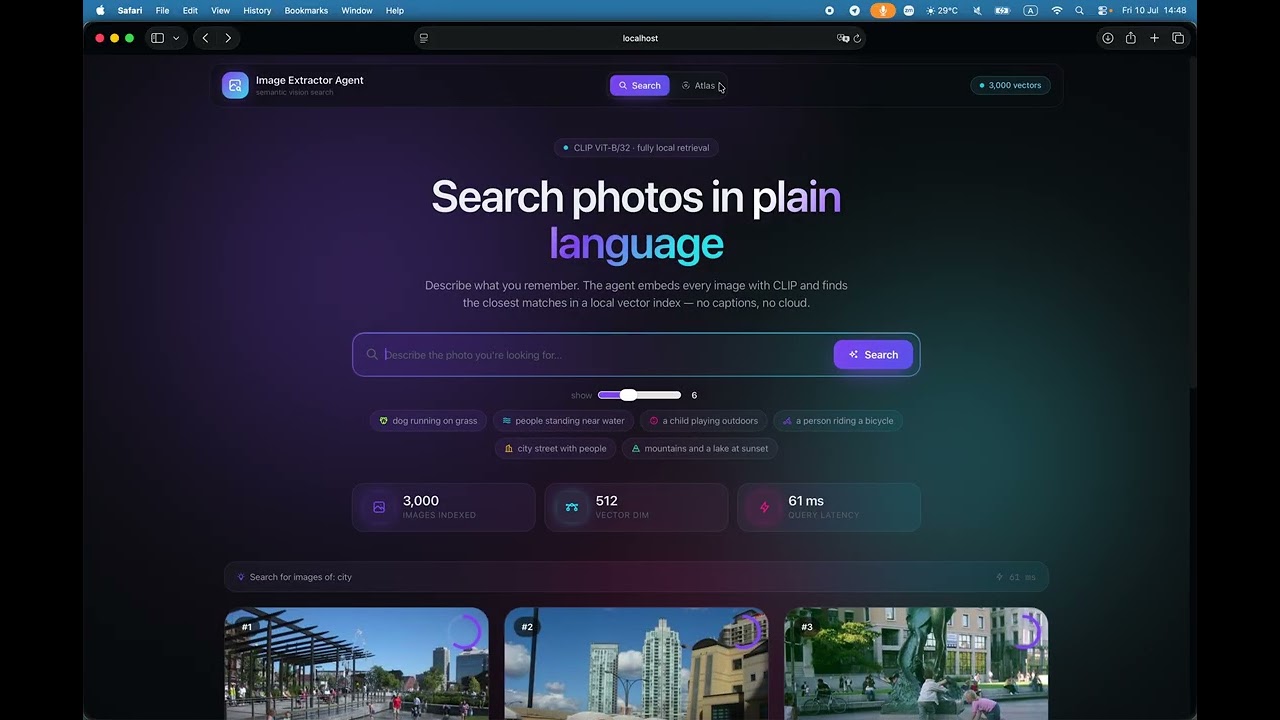Click the lightning icon in the Query Latency card

pyautogui.click(x=764, y=507)
